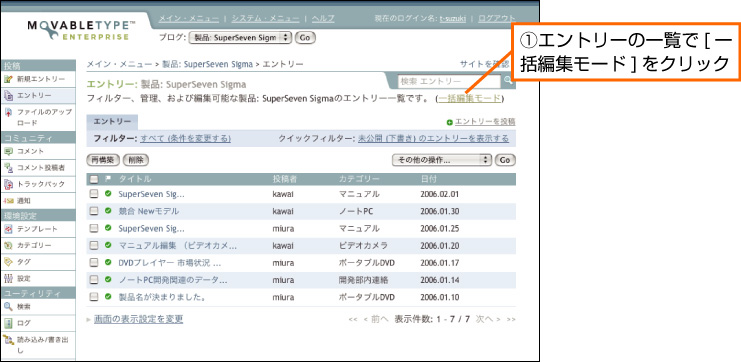741x362 pixels.
Task: Check the 競合 Newモデル entry checkbox
Action: [94, 211]
